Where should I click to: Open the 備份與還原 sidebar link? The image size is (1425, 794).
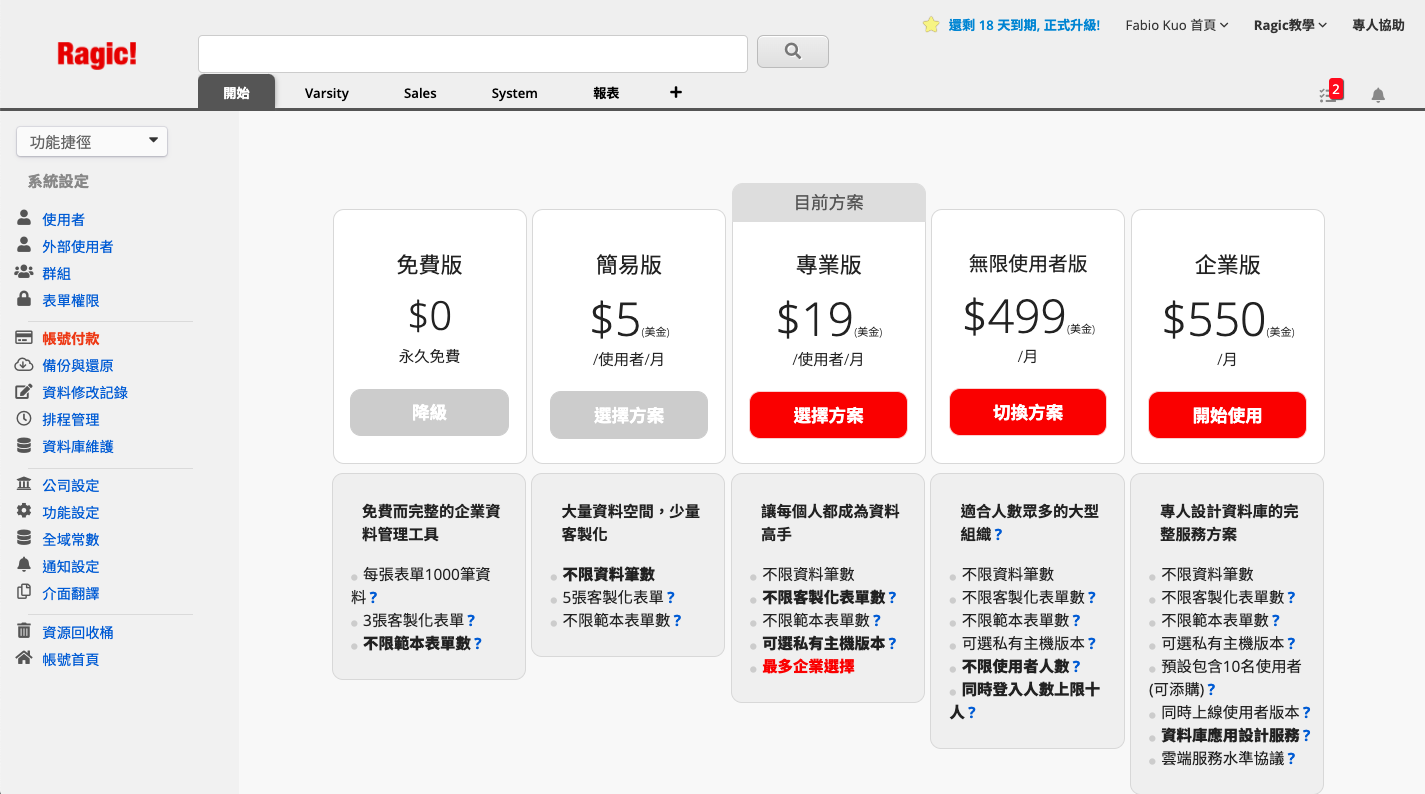[78, 366]
